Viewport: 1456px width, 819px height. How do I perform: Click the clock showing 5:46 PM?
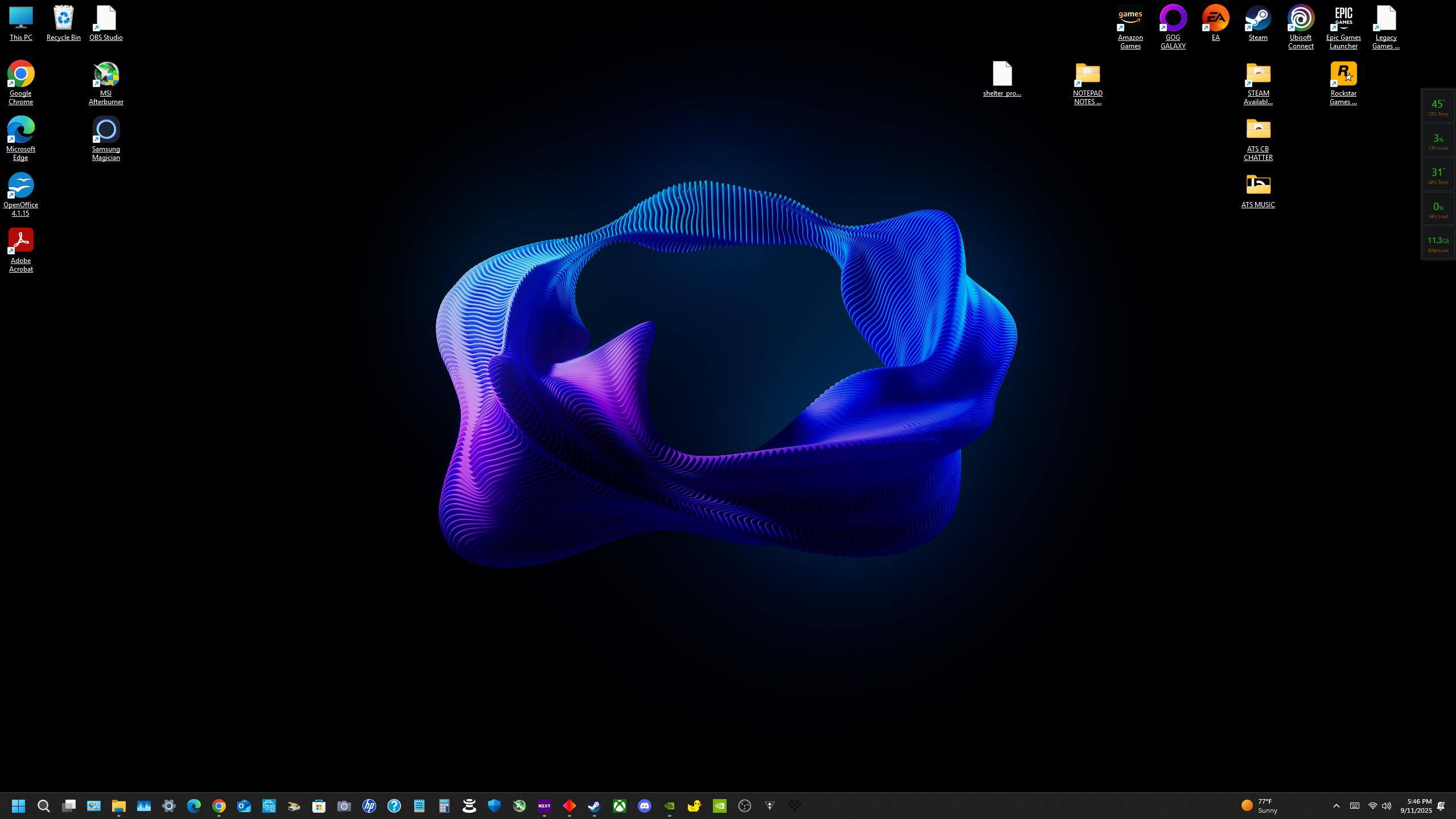click(x=1416, y=805)
